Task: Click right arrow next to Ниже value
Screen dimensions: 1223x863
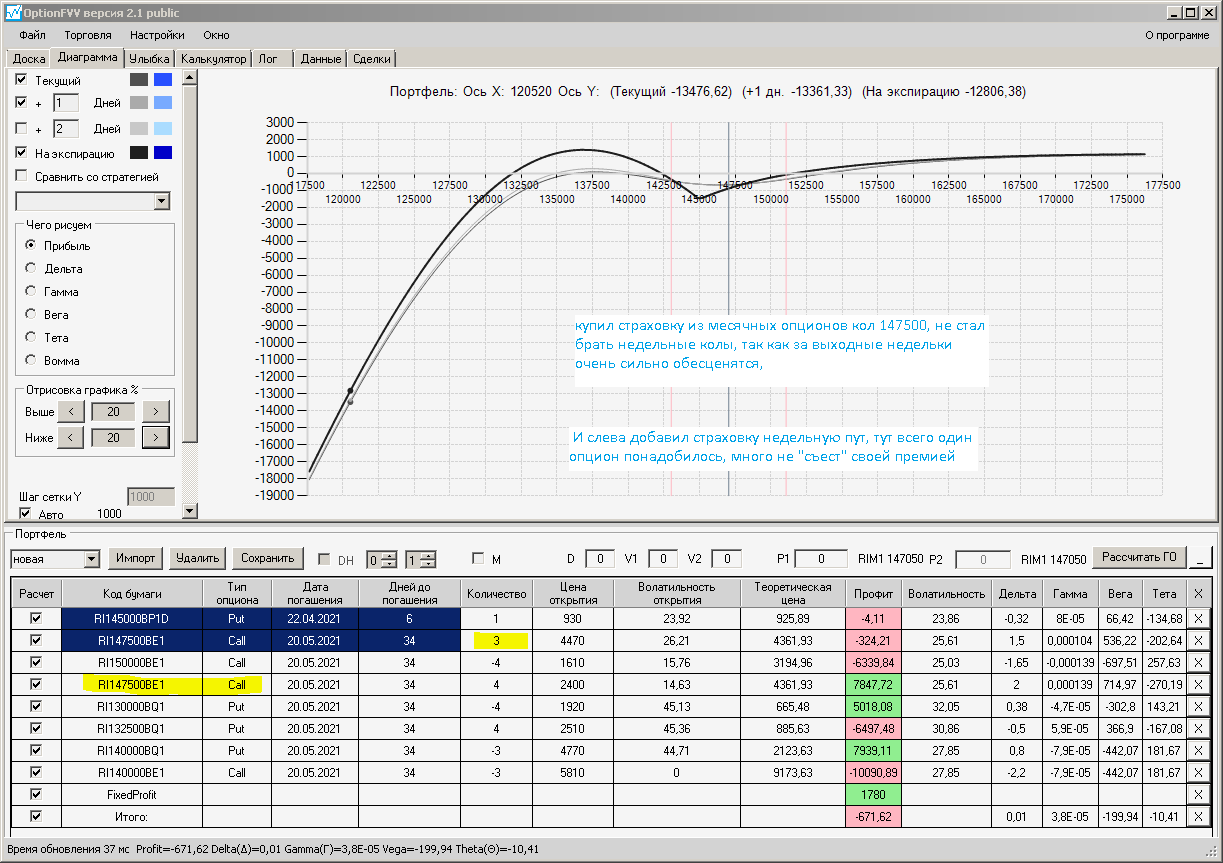Action: coord(155,437)
